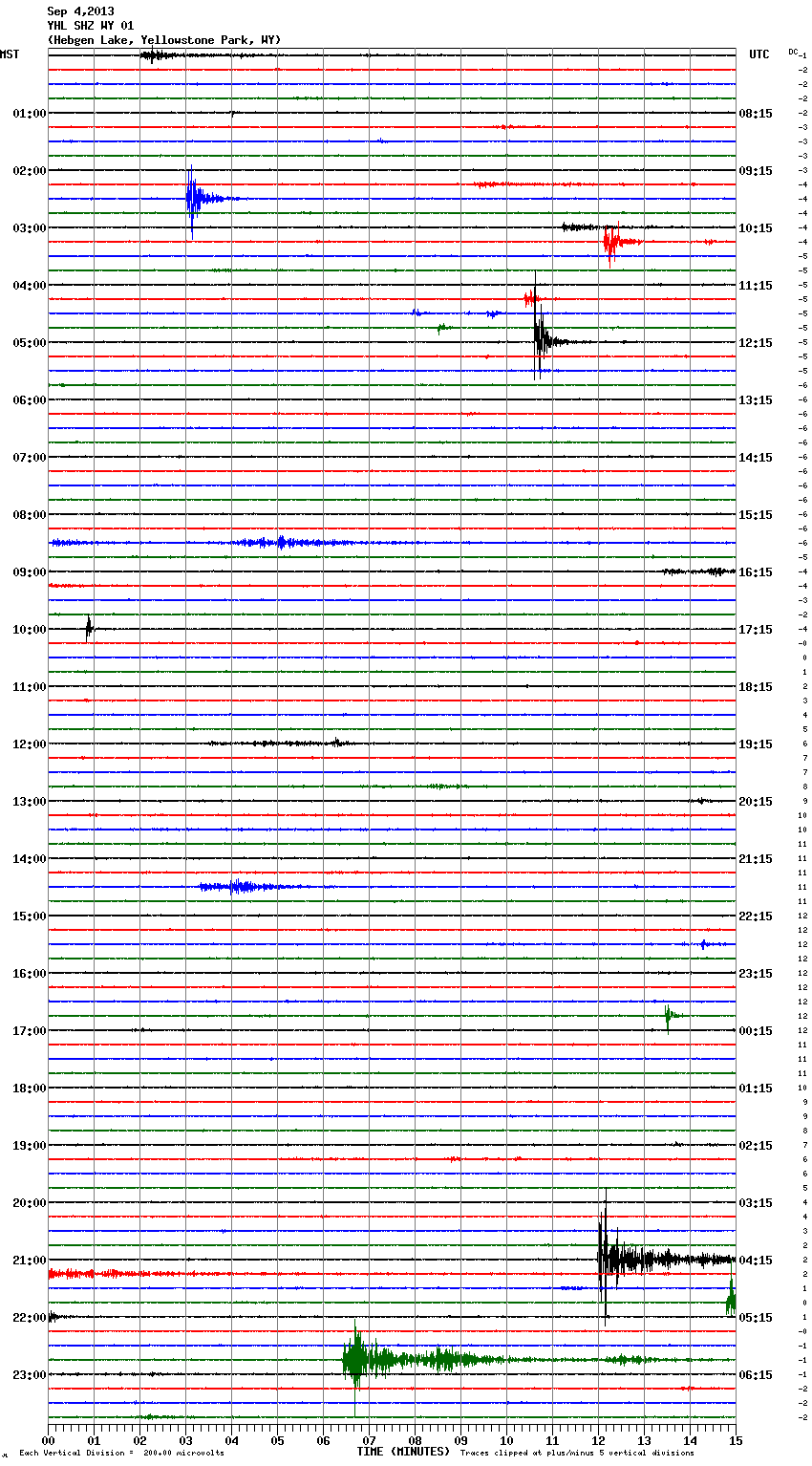Click the 08:15 UTC time label

pos(756,114)
